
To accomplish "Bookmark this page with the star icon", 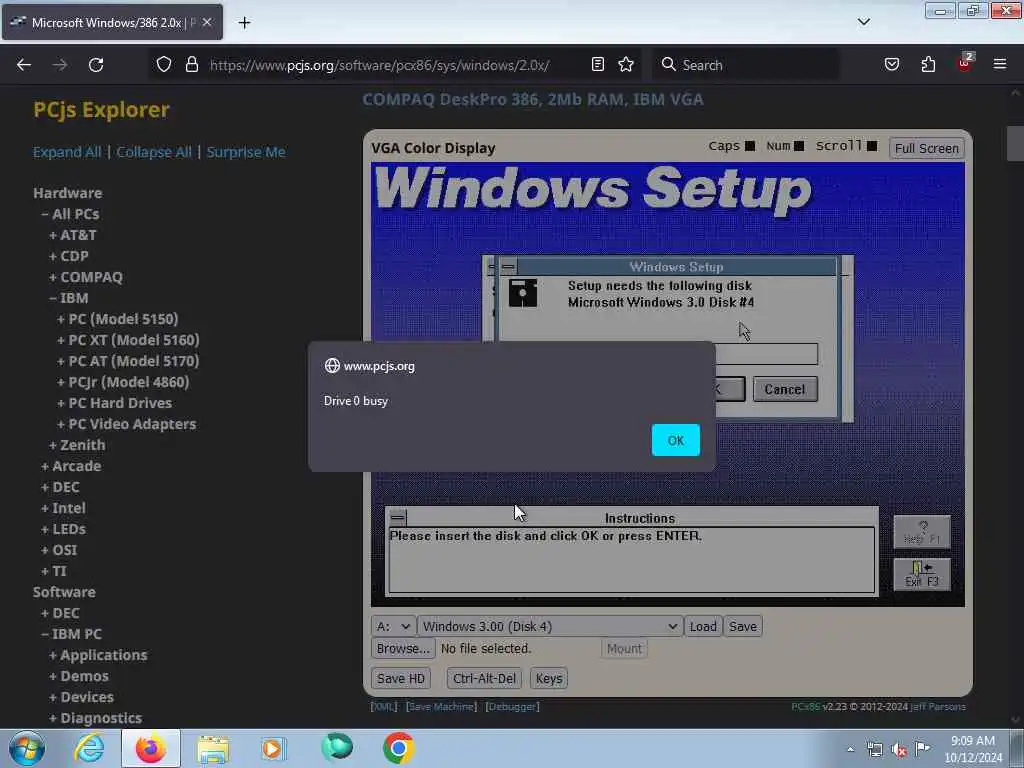I will point(626,64).
